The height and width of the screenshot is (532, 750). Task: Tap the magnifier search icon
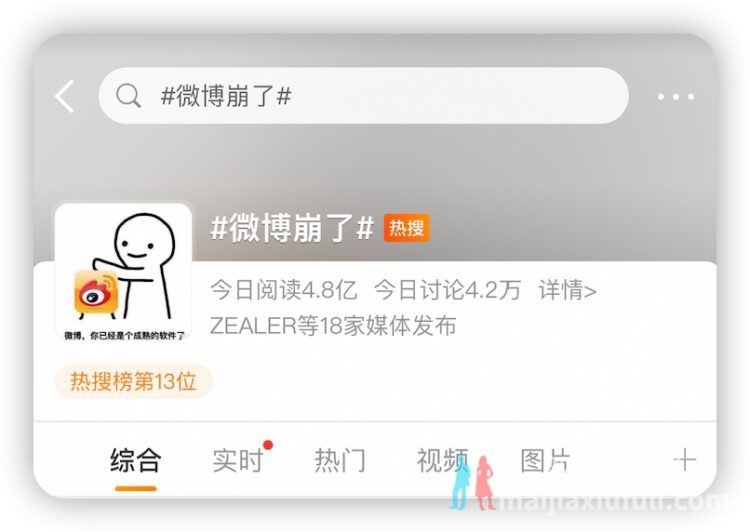pyautogui.click(x=128, y=96)
